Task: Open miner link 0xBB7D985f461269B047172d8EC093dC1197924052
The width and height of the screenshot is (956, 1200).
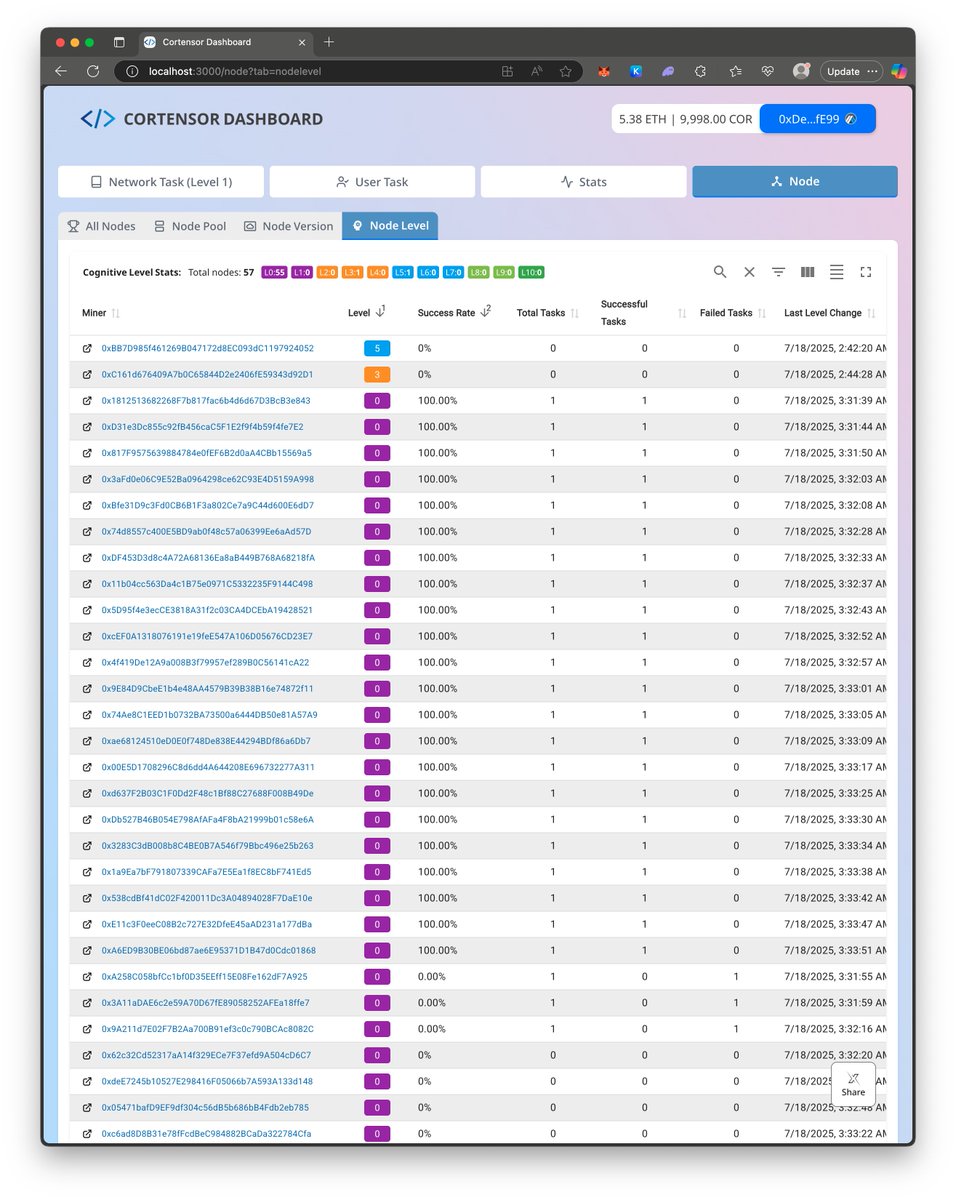Action: click(207, 349)
